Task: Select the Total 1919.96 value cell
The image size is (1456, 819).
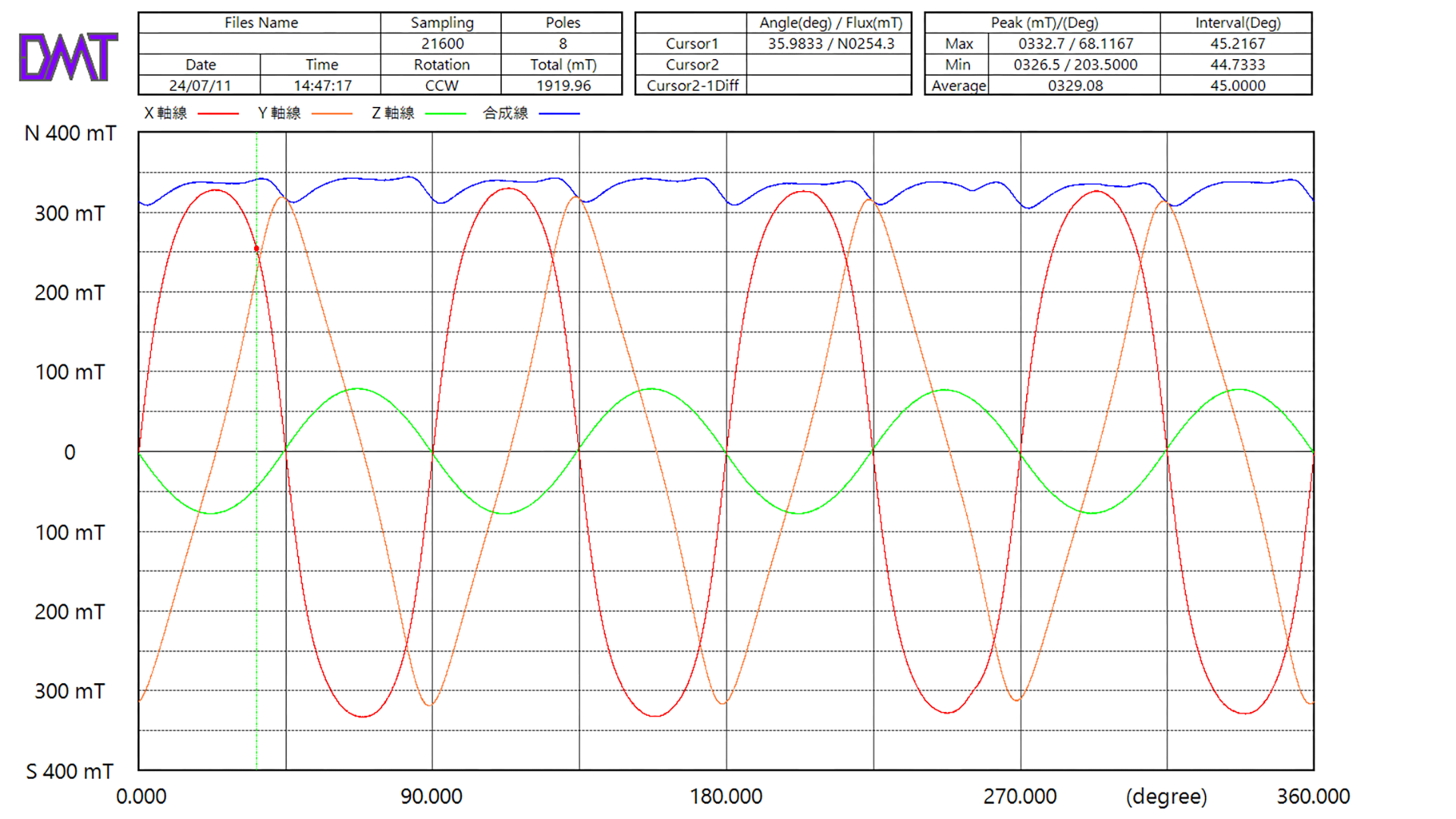Action: (562, 86)
